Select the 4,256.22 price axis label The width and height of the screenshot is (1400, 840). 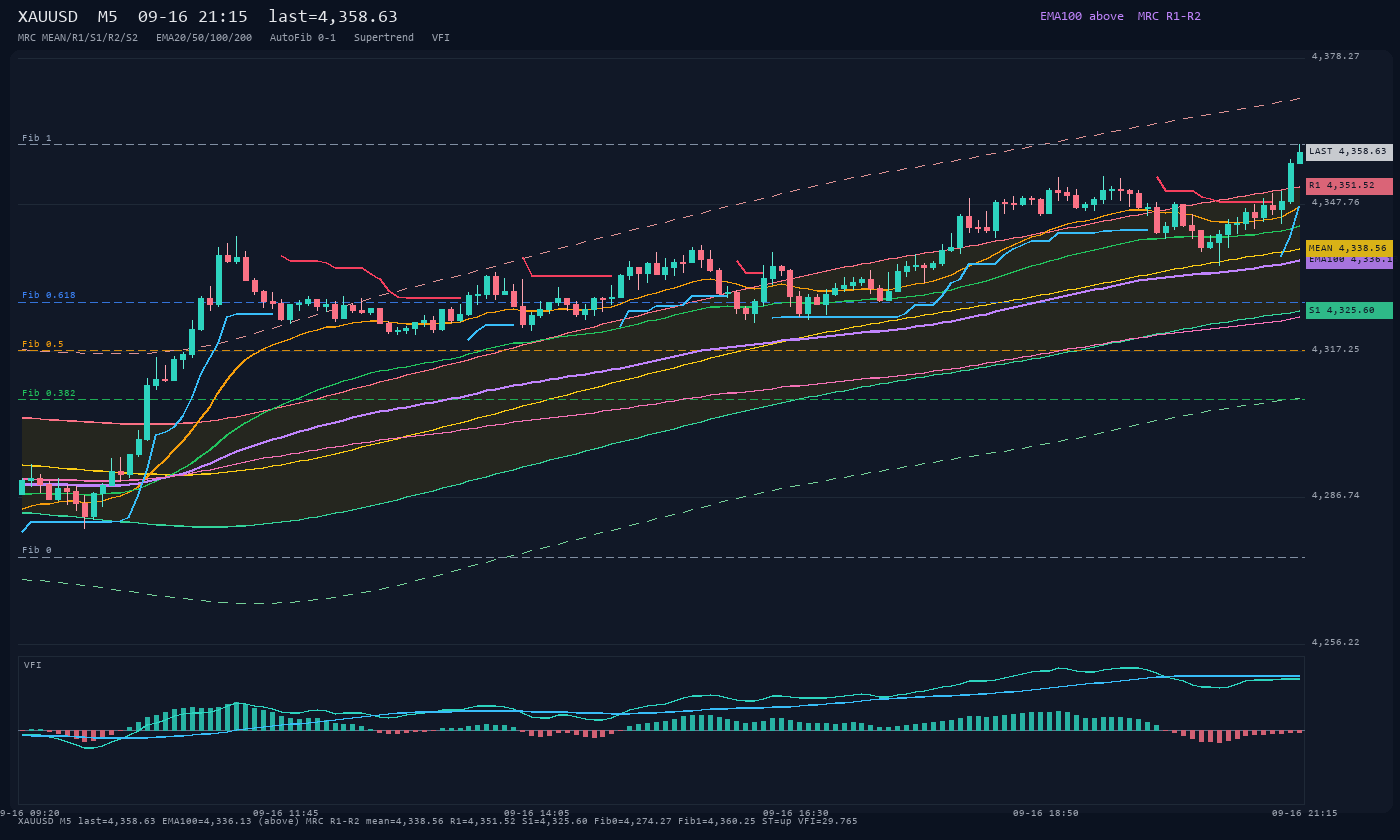[1336, 642]
